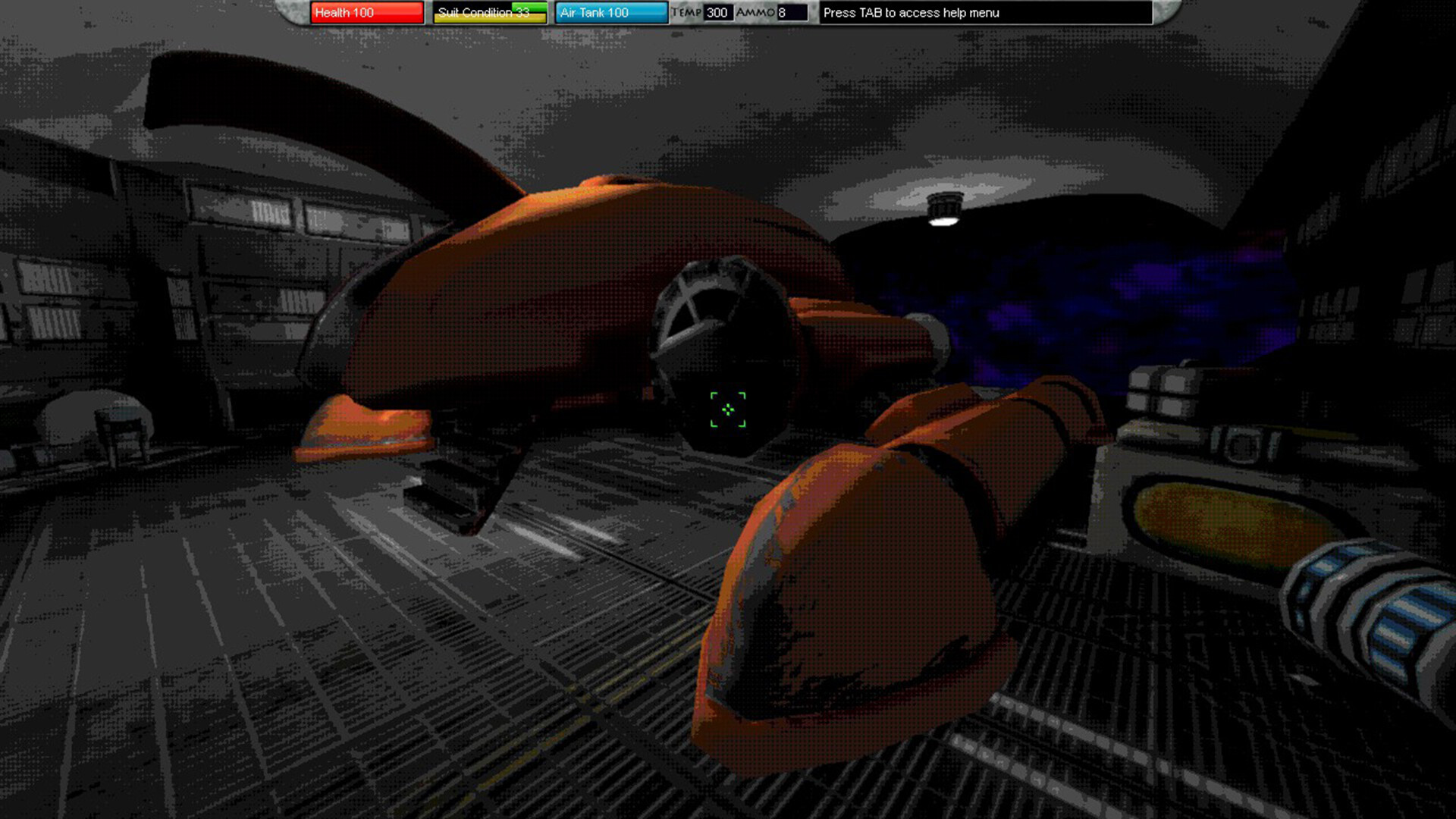This screenshot has width=1456, height=819.
Task: Click the Health 100 status bar
Action: [366, 13]
